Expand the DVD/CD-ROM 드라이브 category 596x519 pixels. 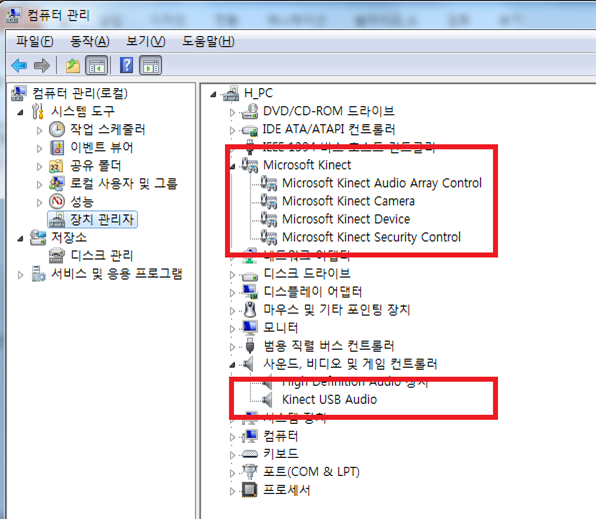pyautogui.click(x=232, y=112)
